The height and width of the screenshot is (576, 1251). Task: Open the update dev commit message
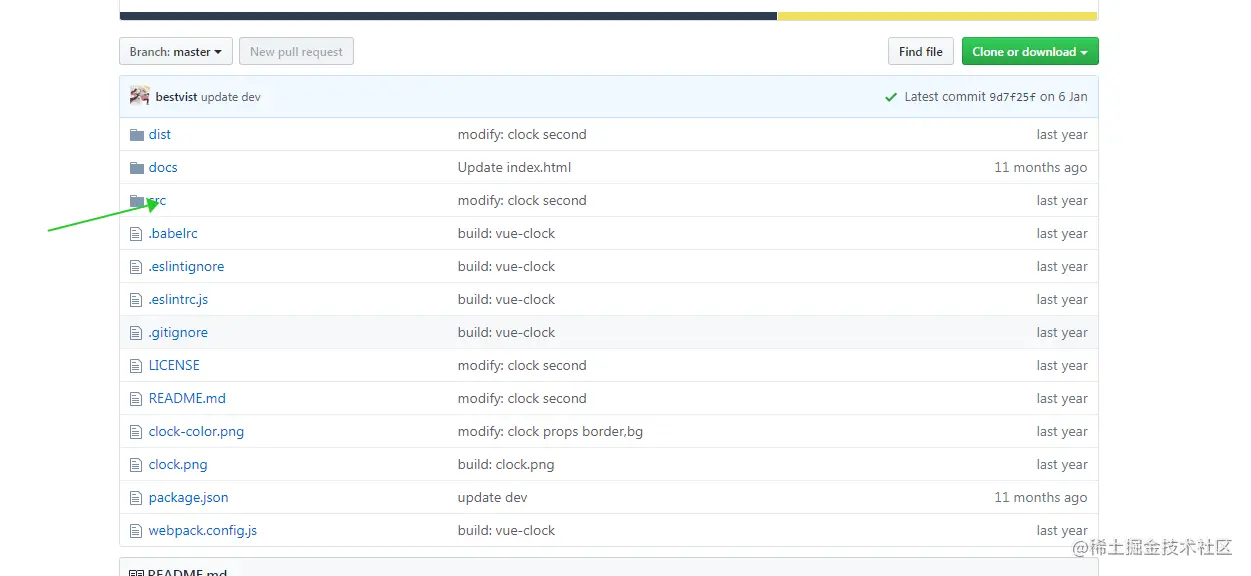point(231,97)
